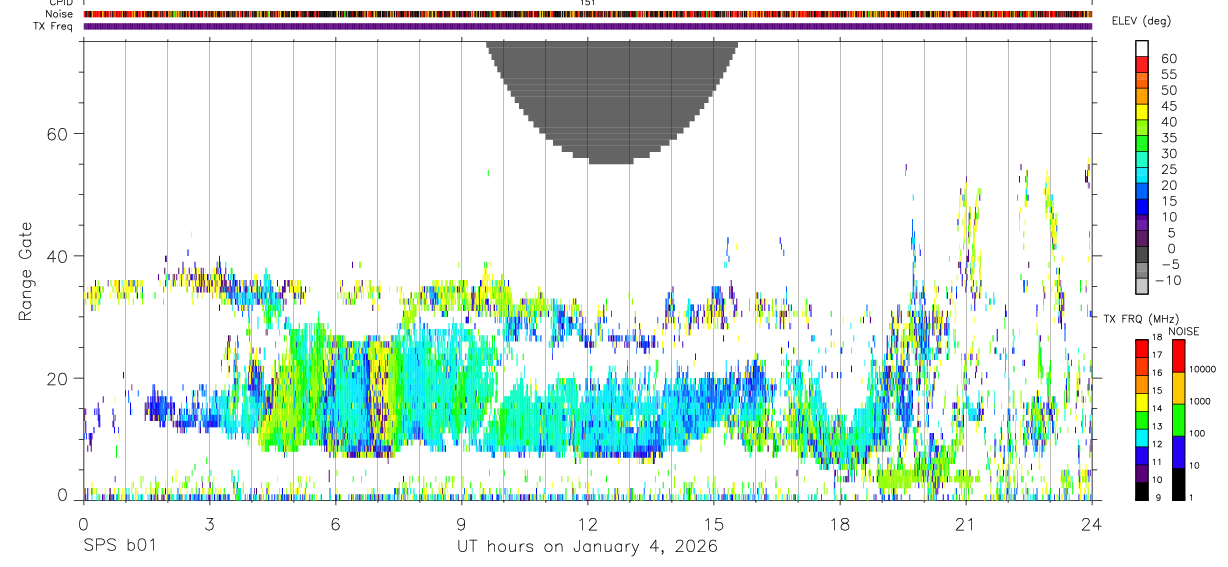Click the '50' label on the ELEV colorbar

click(x=1168, y=91)
